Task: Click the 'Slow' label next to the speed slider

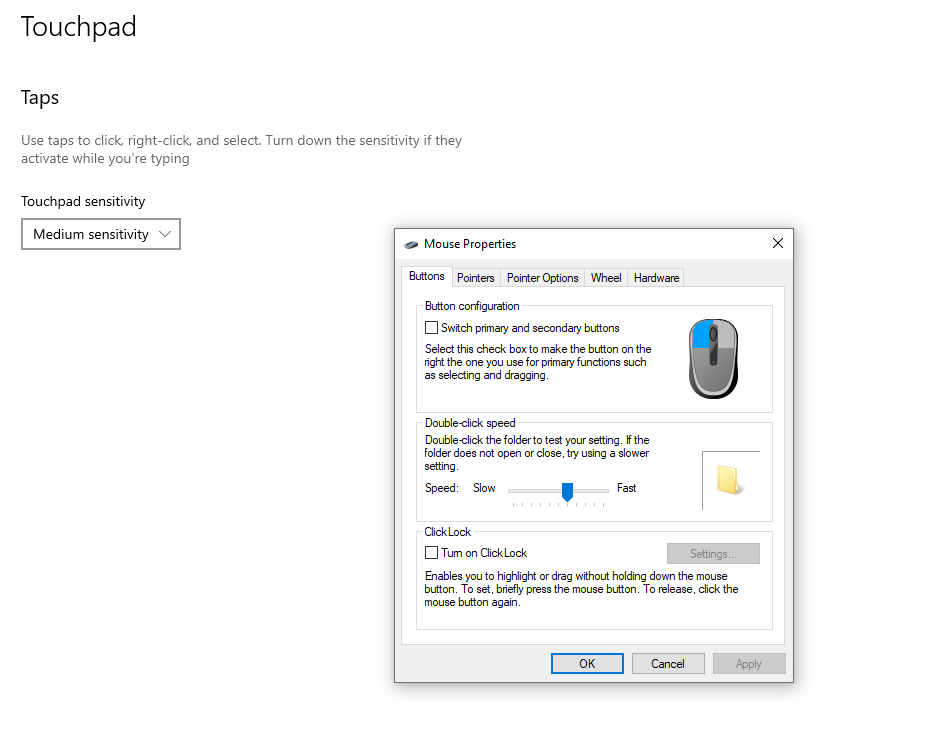Action: pyautogui.click(x=484, y=488)
